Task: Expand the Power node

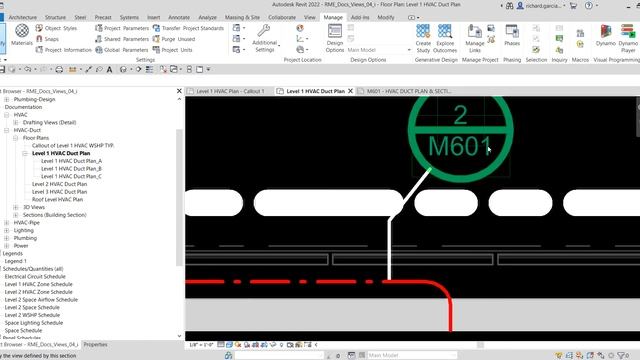Action: [7, 246]
